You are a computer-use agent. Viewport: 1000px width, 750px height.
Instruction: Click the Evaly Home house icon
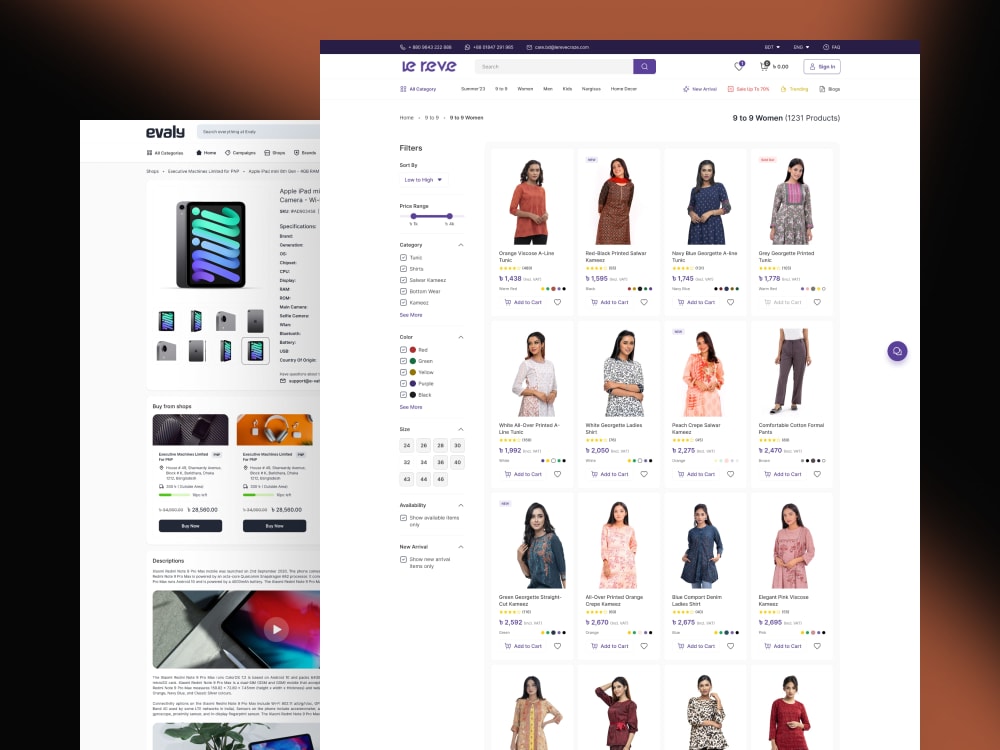(x=199, y=152)
